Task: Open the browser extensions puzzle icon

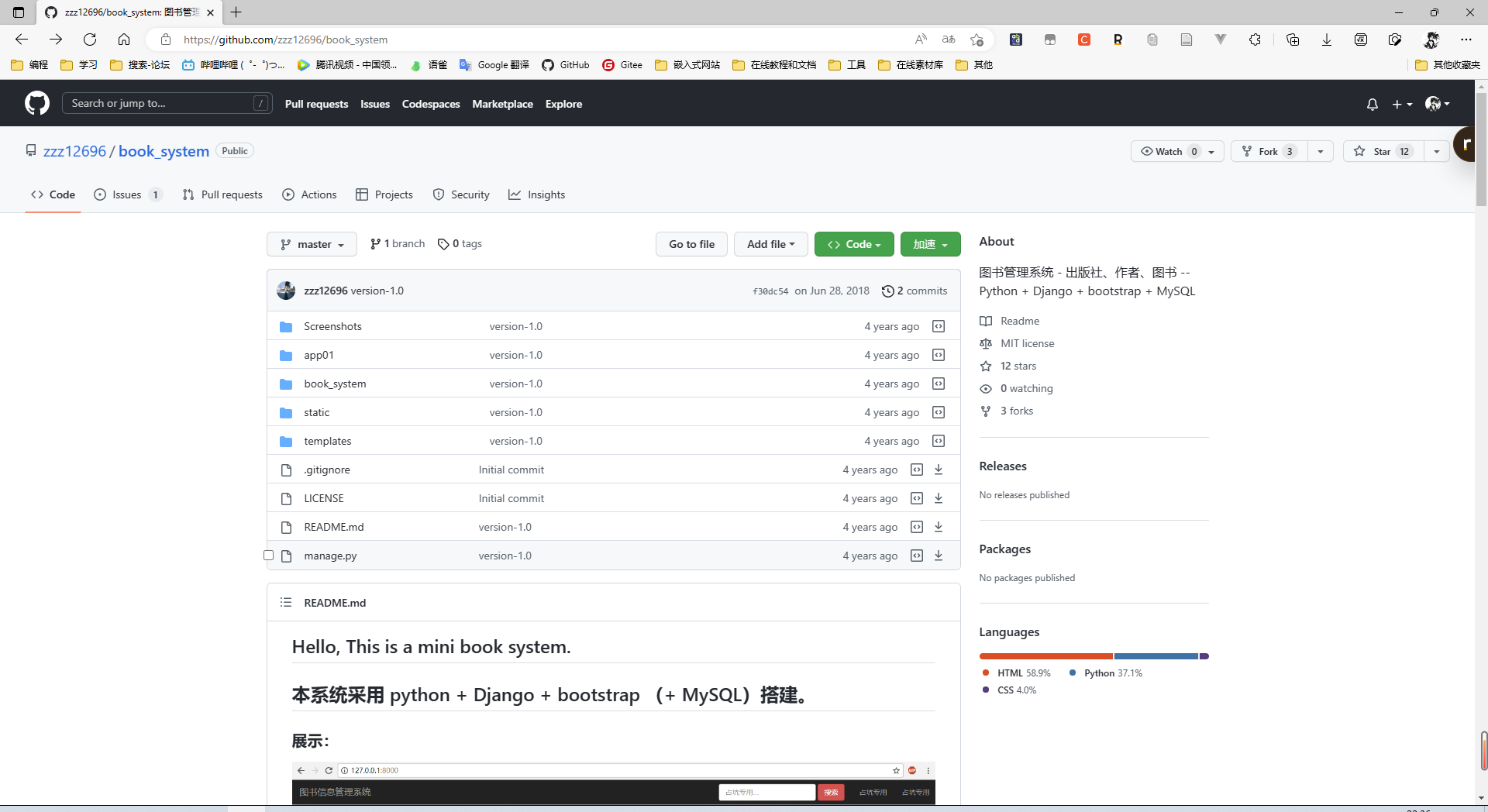Action: 1255,40
